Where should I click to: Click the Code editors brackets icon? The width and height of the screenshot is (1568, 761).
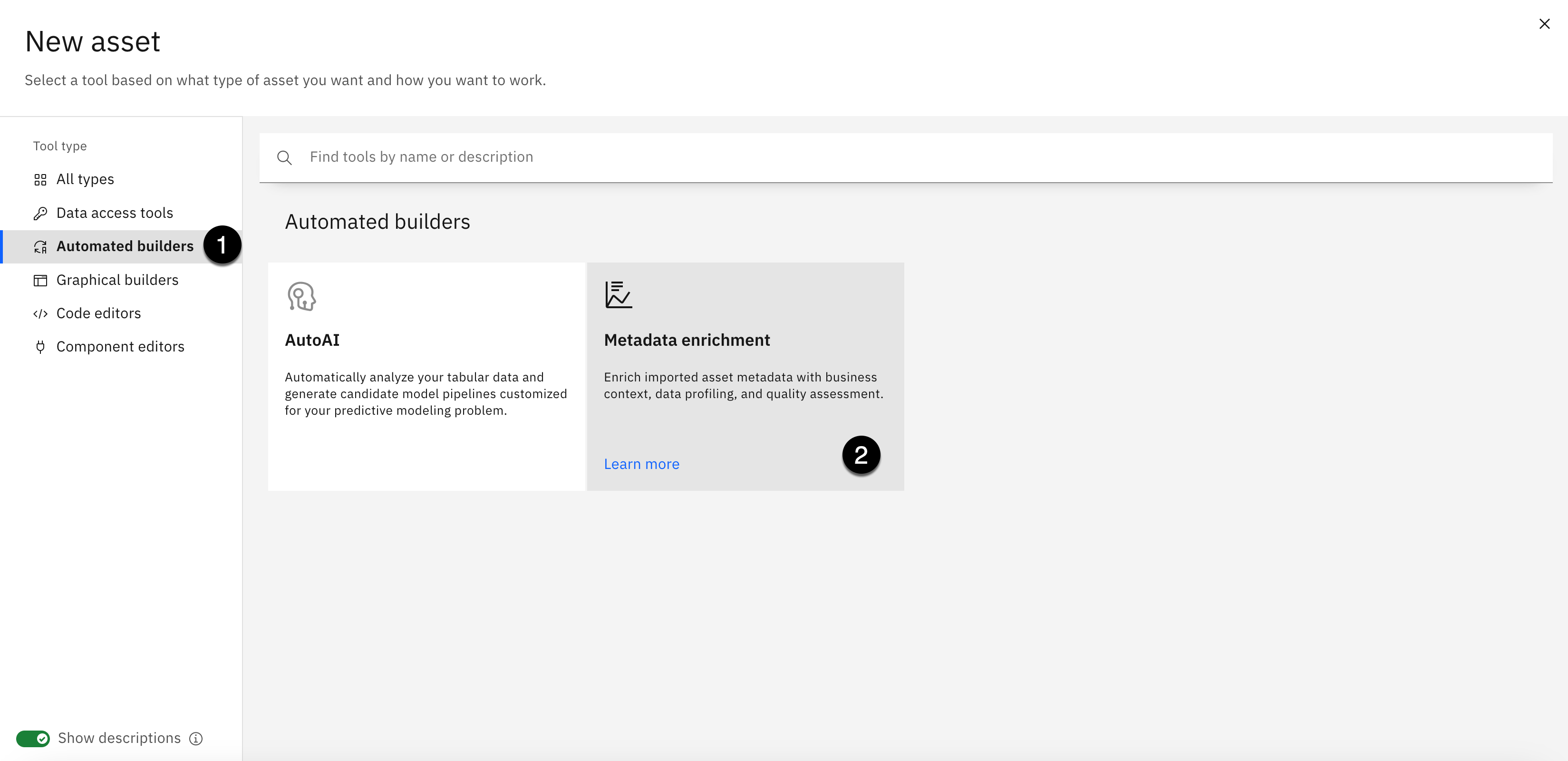coord(40,313)
